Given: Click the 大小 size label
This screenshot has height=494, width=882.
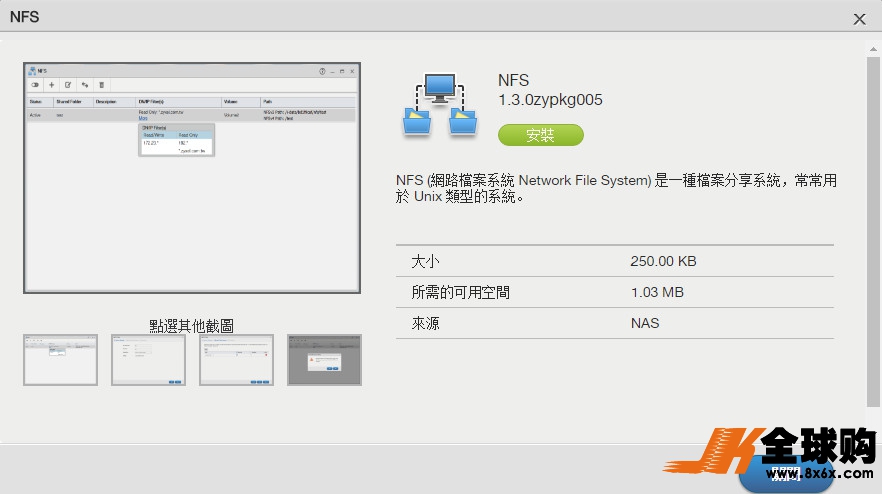Looking at the screenshot, I should [425, 262].
